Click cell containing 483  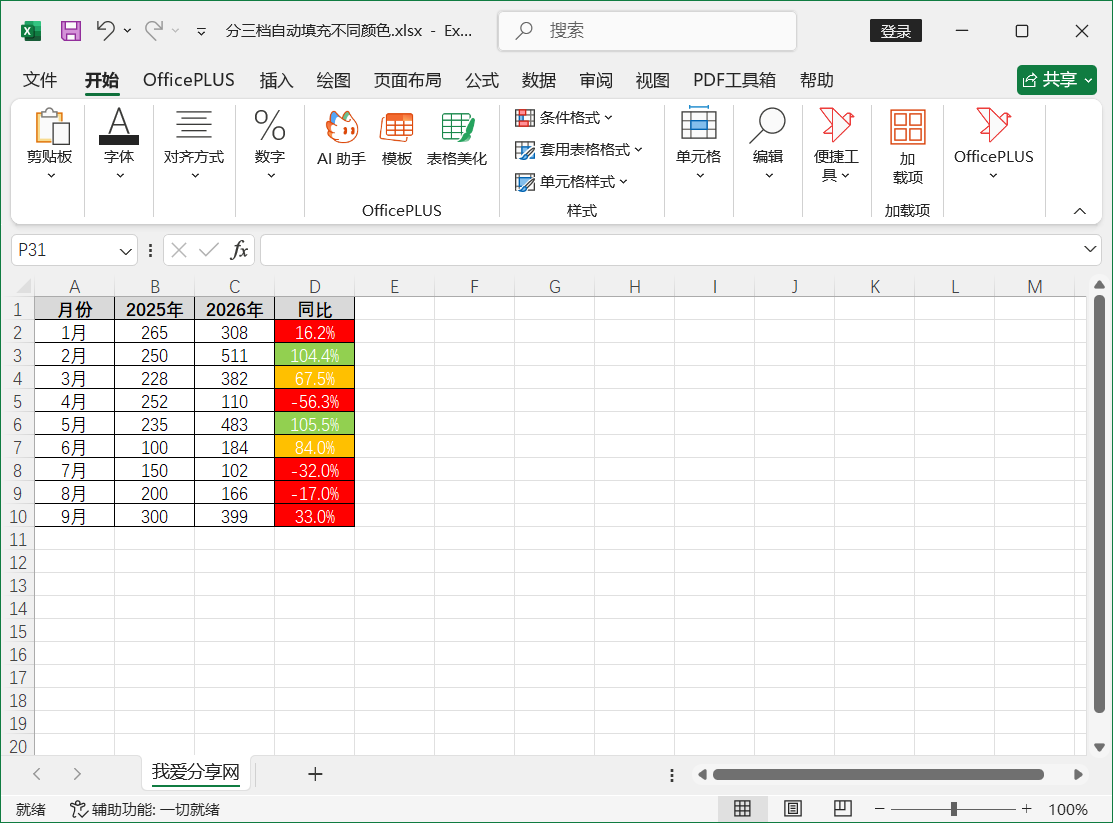234,425
